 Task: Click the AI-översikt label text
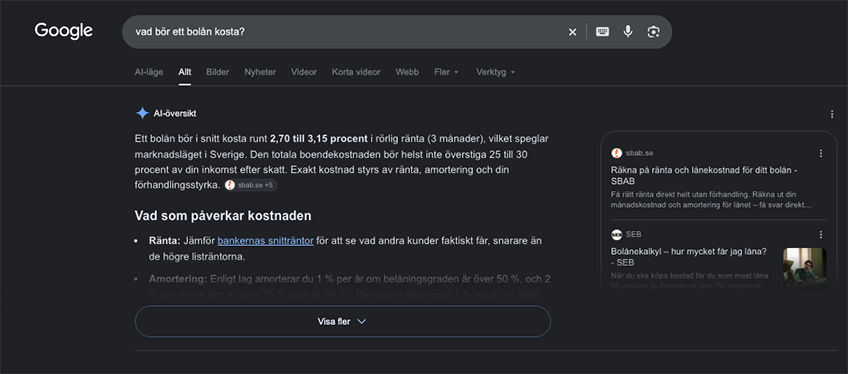point(175,113)
